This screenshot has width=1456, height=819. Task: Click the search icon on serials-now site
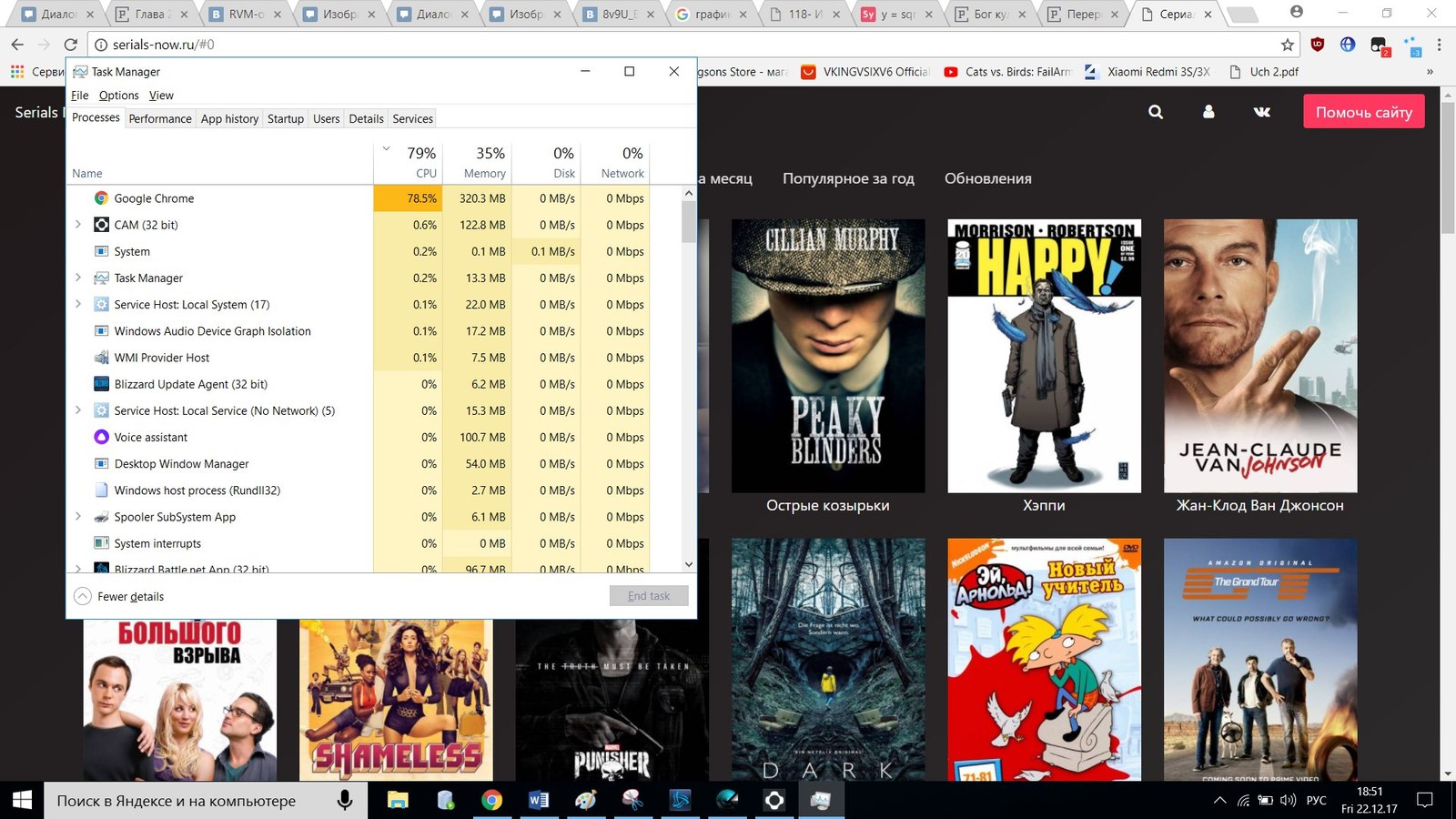[x=1156, y=112]
